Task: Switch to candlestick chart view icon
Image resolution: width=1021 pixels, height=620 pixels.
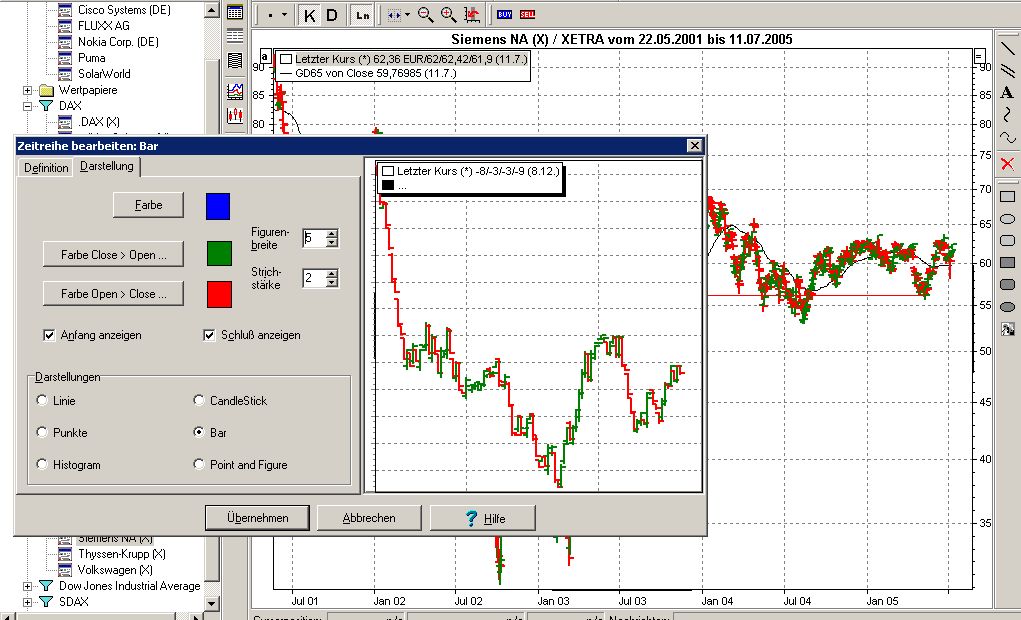Action: [x=235, y=116]
